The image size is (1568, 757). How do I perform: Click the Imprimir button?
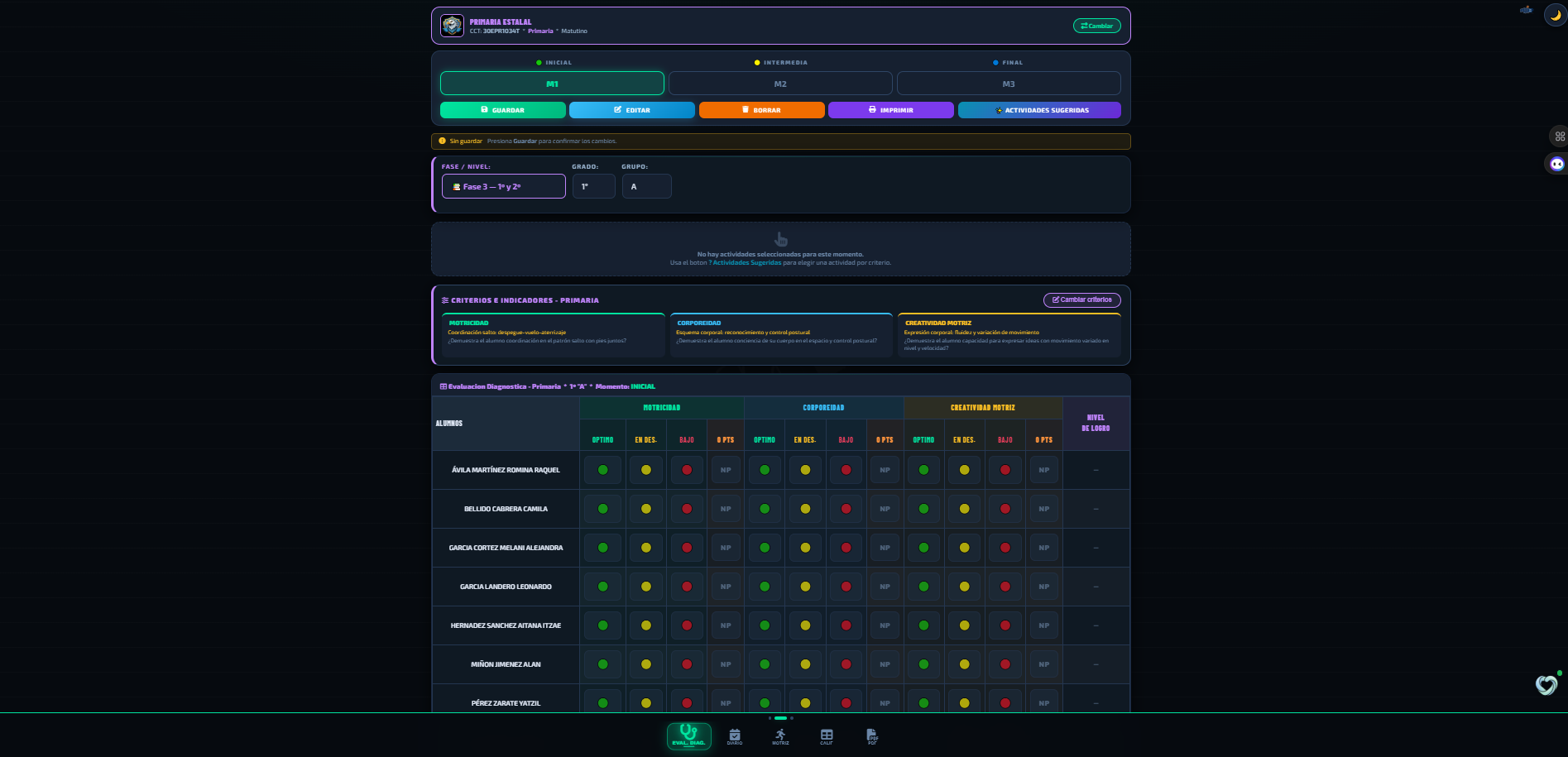click(891, 110)
